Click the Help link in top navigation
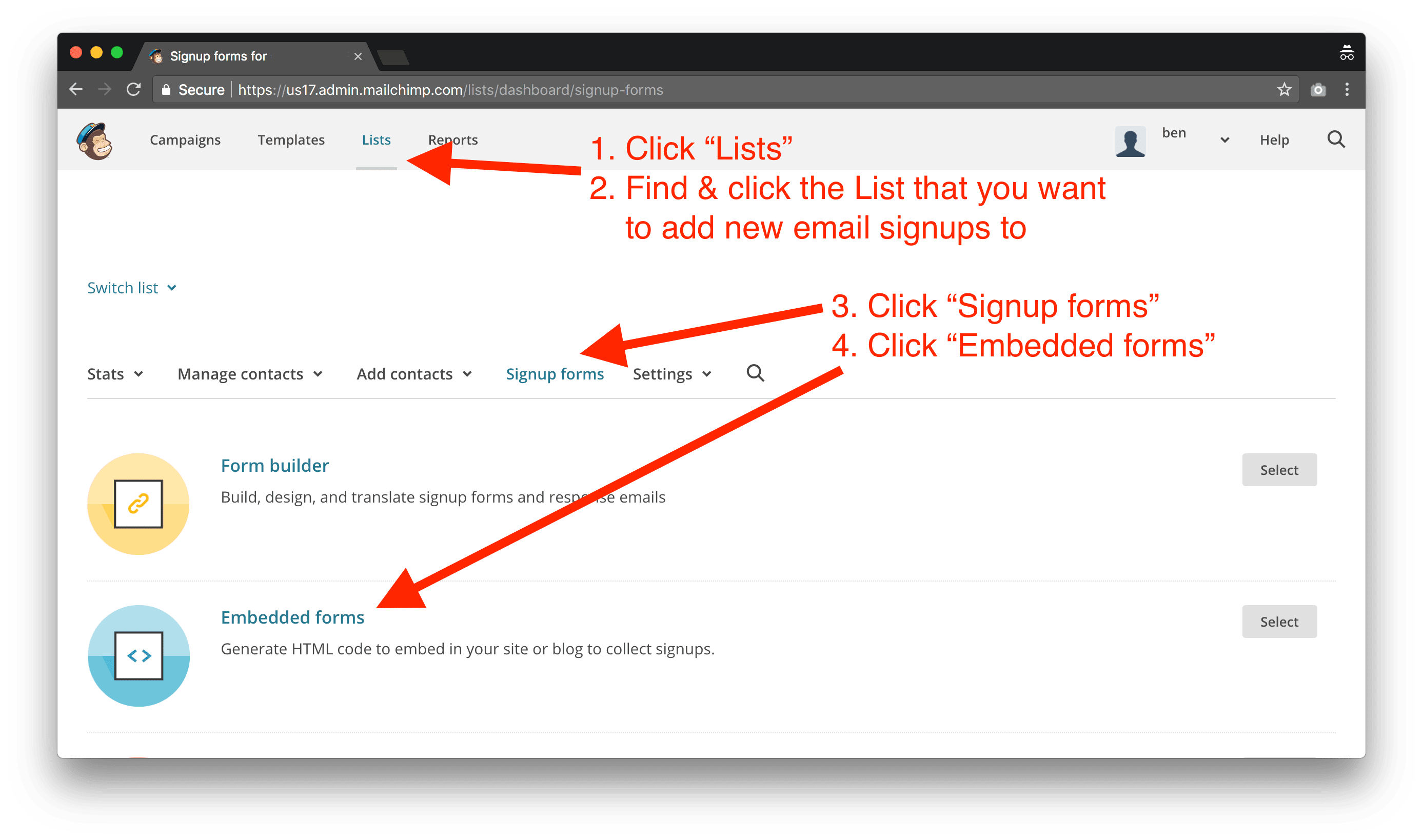Viewport: 1423px width, 840px height. [1278, 140]
